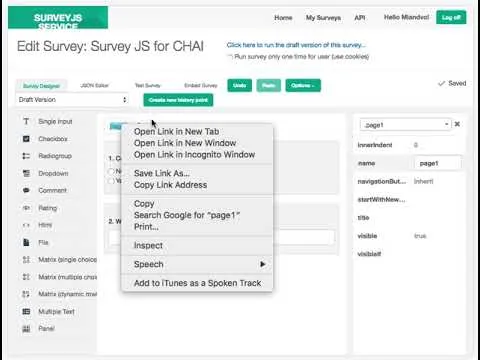480x360 pixels.
Task: Select Save Link As... menu entry
Action: point(162,173)
